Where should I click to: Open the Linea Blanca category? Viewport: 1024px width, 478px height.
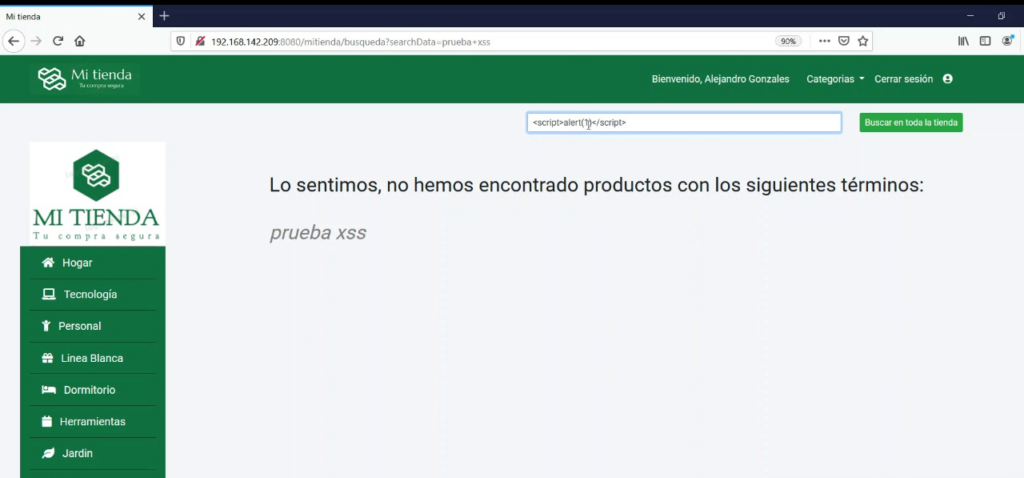click(92, 358)
